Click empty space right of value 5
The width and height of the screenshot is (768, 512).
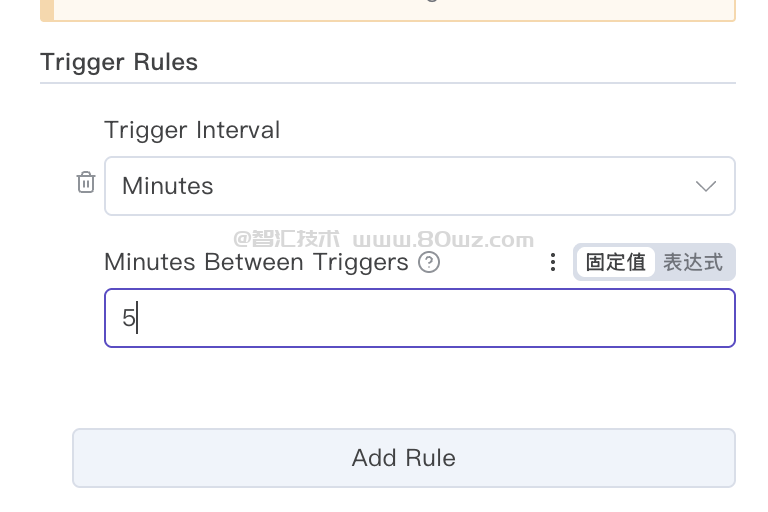click(450, 318)
